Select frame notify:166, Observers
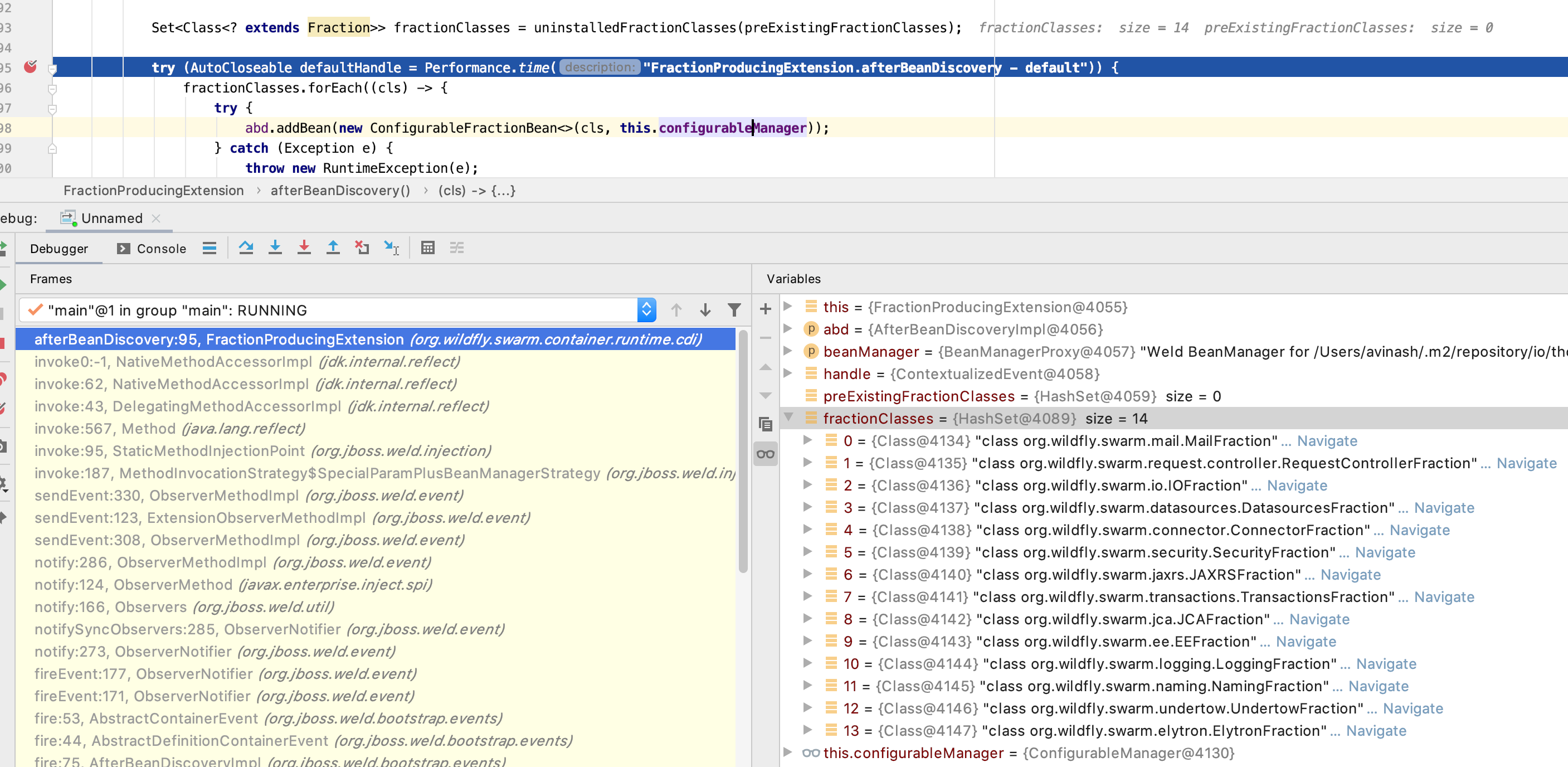The image size is (1568, 767). tap(375, 607)
